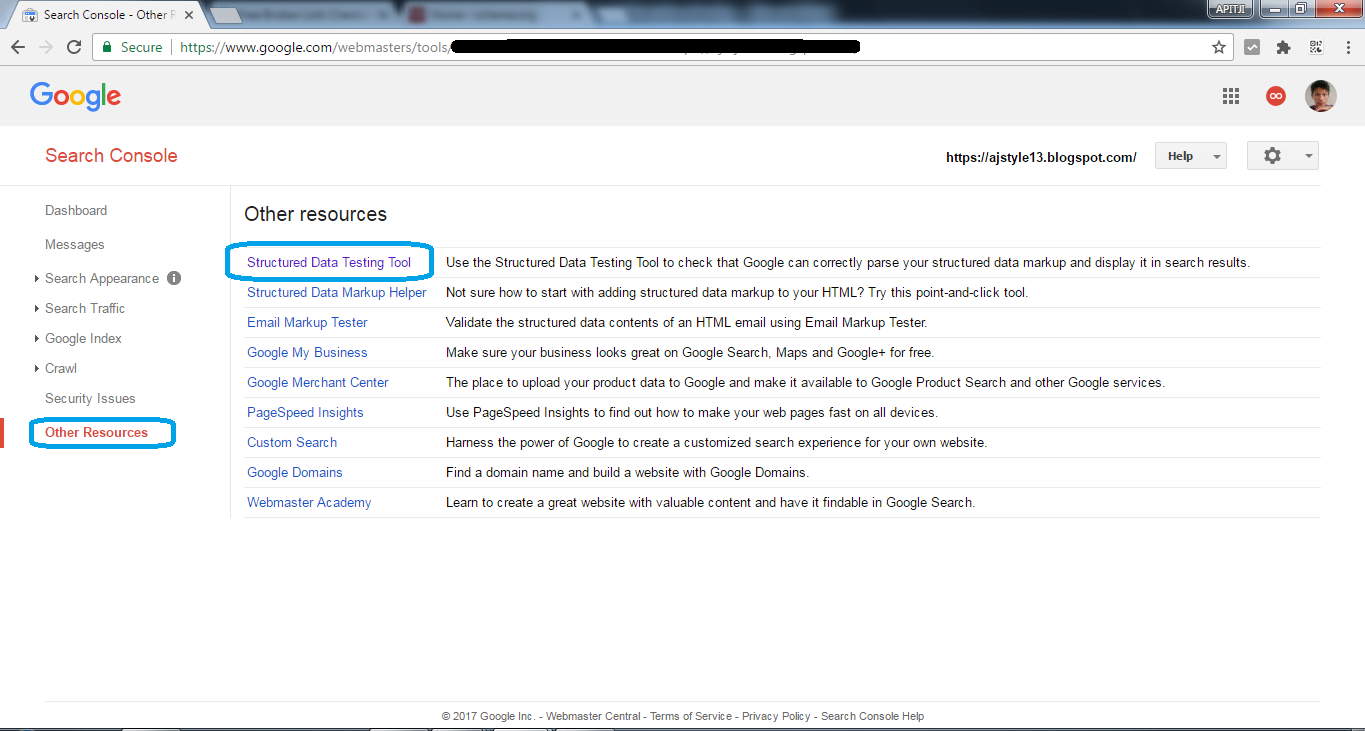Click the description starting 'Use PageSpeed Insights to find out'
This screenshot has width=1365, height=731.
click(x=692, y=412)
